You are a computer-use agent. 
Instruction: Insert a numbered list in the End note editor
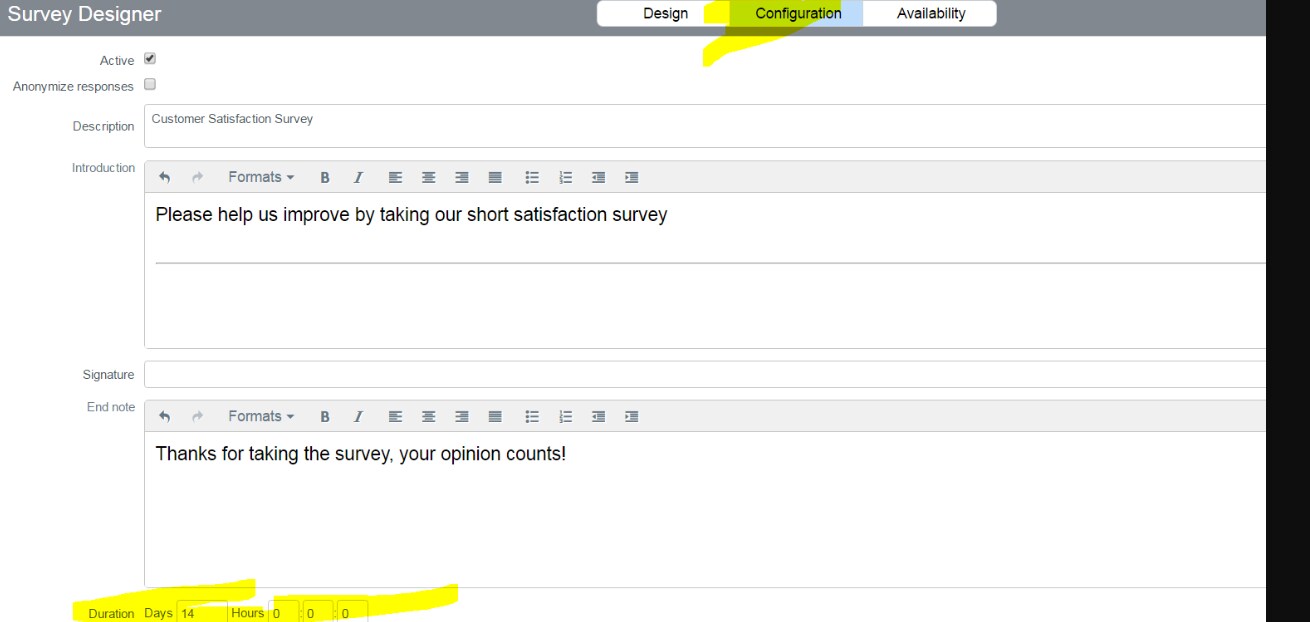[565, 416]
